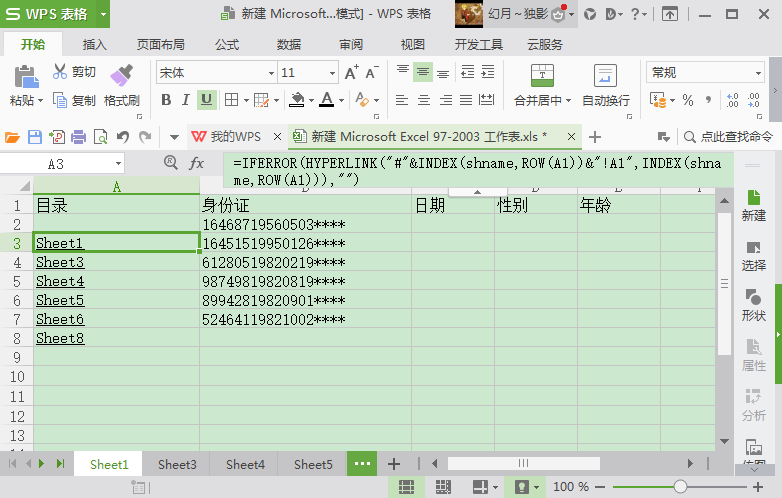782x498 pixels.
Task: Open the Name Box dropdown arrow
Action: 118,164
